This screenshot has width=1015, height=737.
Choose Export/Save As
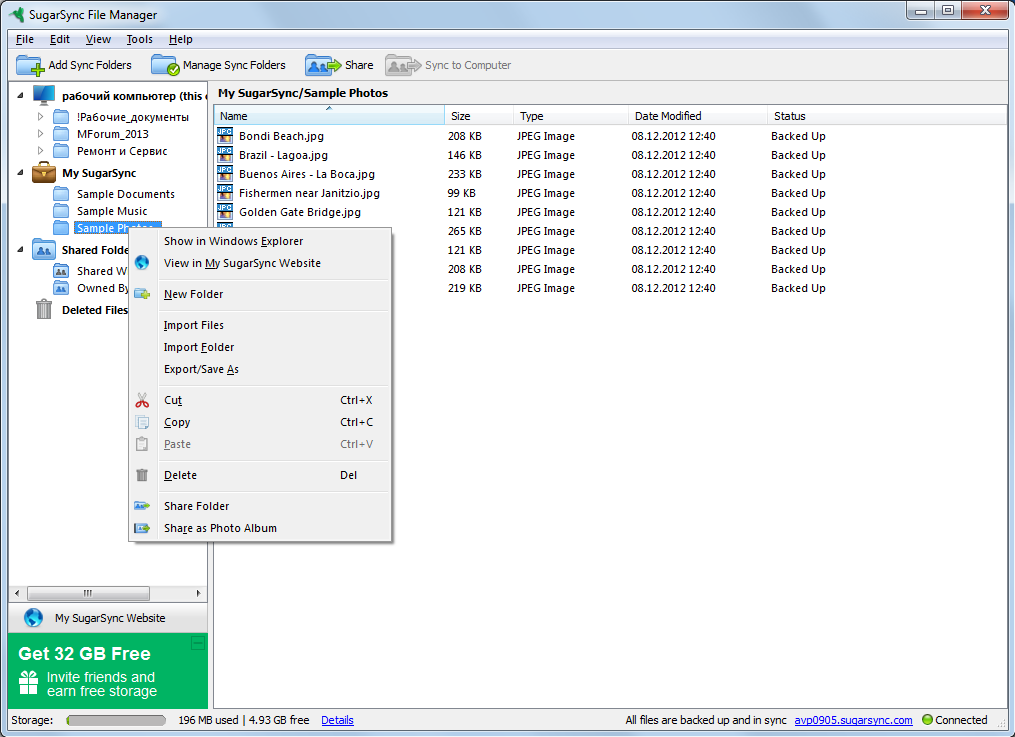point(260,369)
